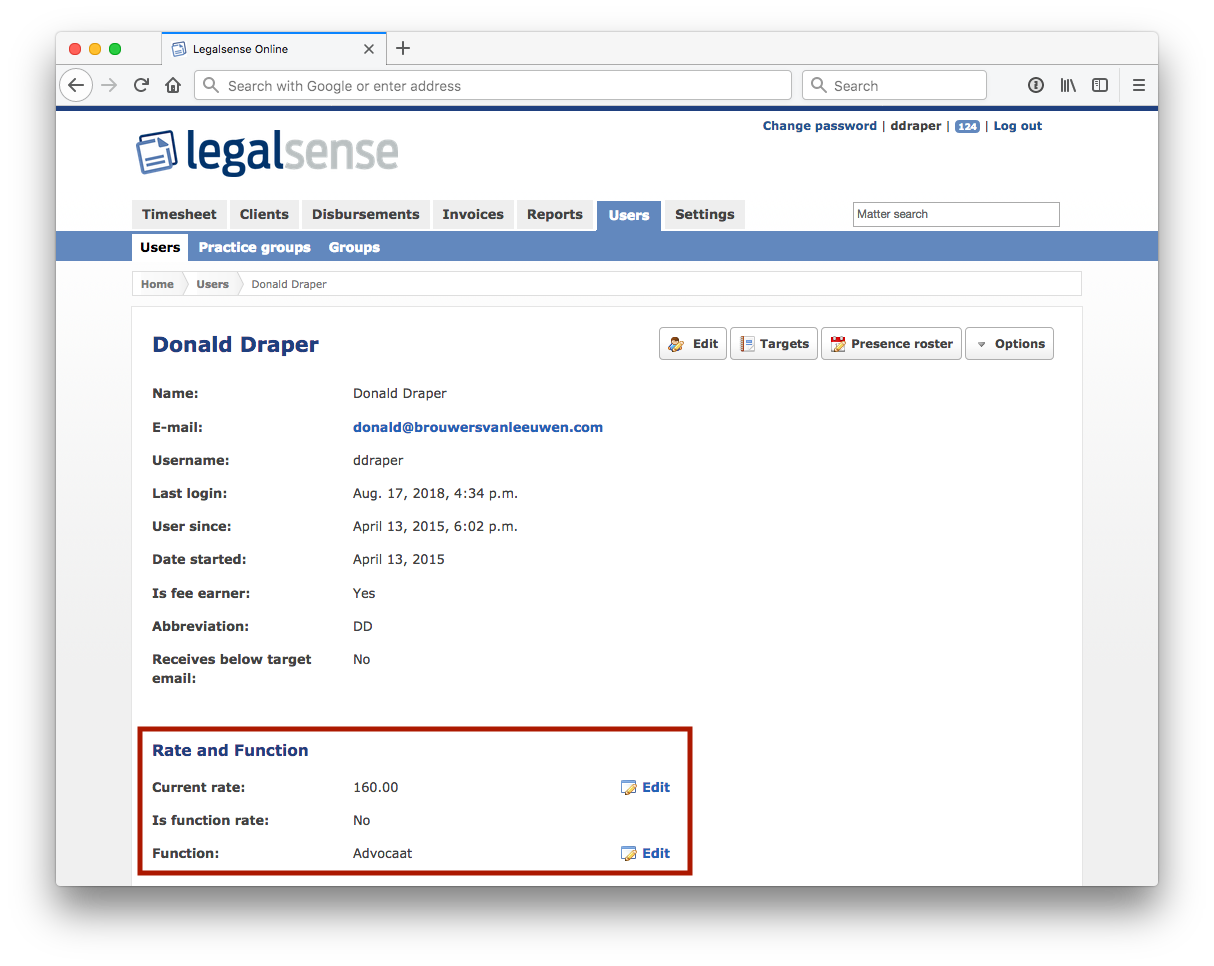Edit the Function Advocaat entry
Screen dimensions: 1214x966
[646, 853]
